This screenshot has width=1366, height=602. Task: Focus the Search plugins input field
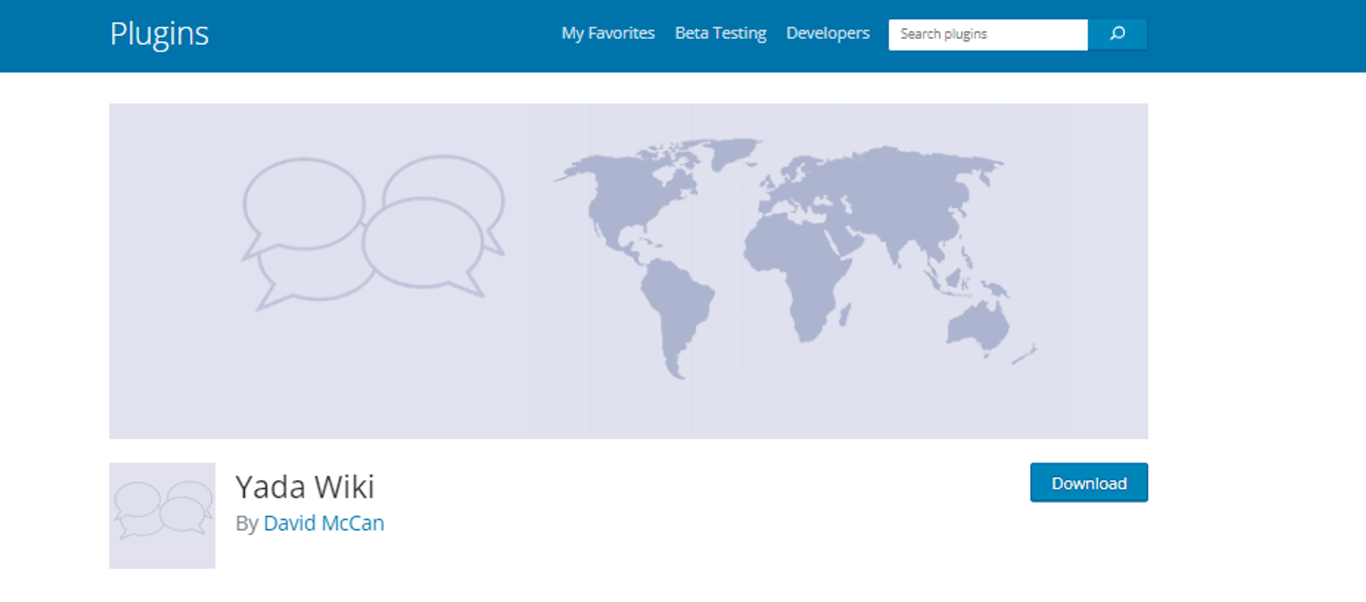(x=988, y=34)
